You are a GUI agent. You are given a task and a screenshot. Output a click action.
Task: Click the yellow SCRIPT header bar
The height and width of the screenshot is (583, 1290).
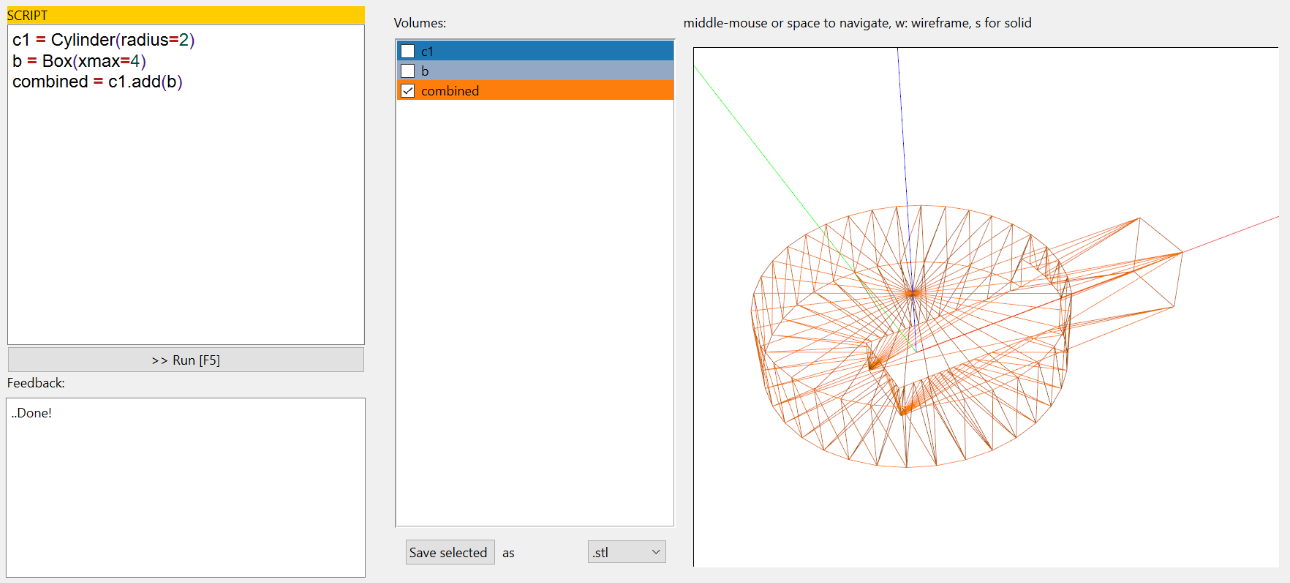click(x=185, y=16)
